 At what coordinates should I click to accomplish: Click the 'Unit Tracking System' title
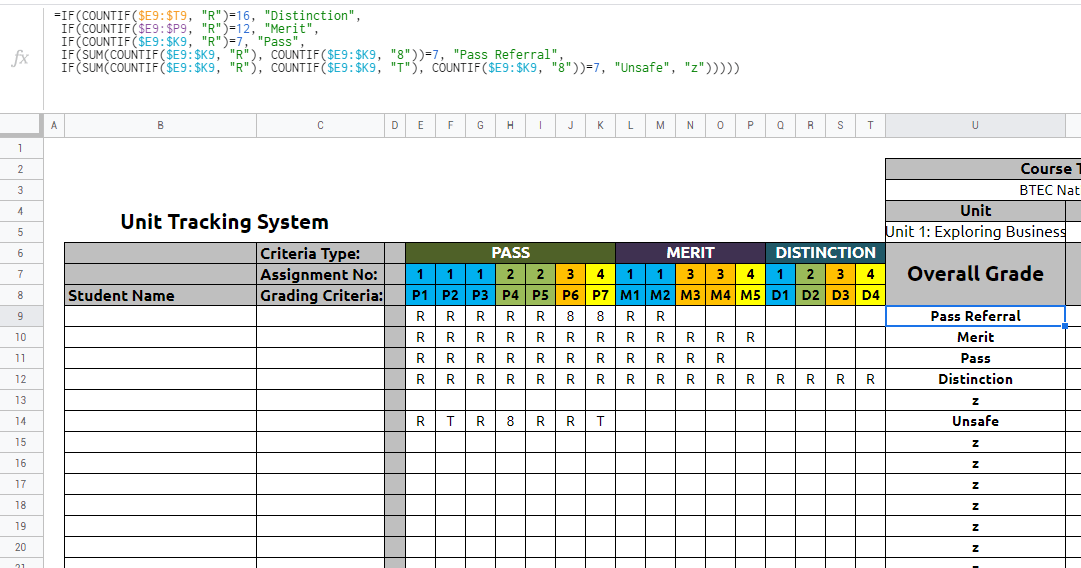[225, 222]
